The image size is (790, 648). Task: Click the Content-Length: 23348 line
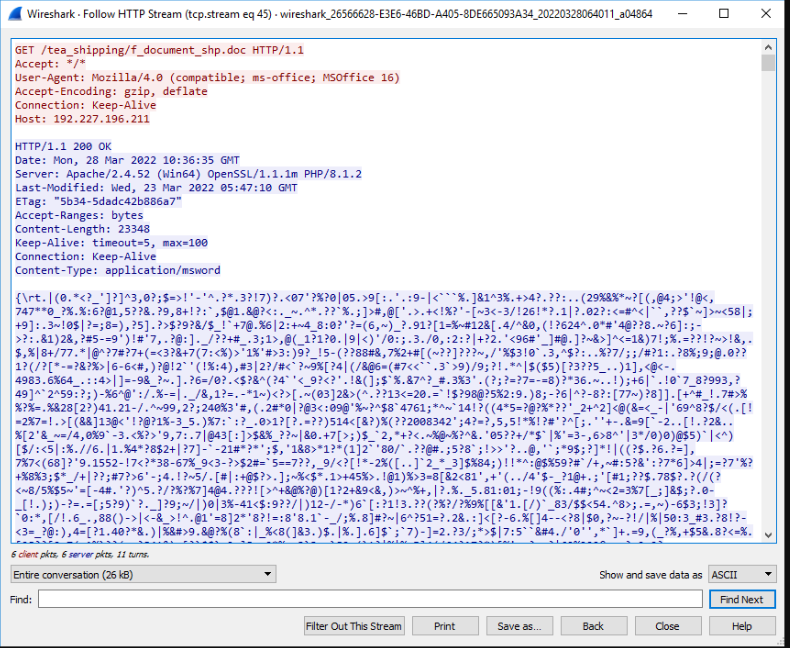point(82,229)
